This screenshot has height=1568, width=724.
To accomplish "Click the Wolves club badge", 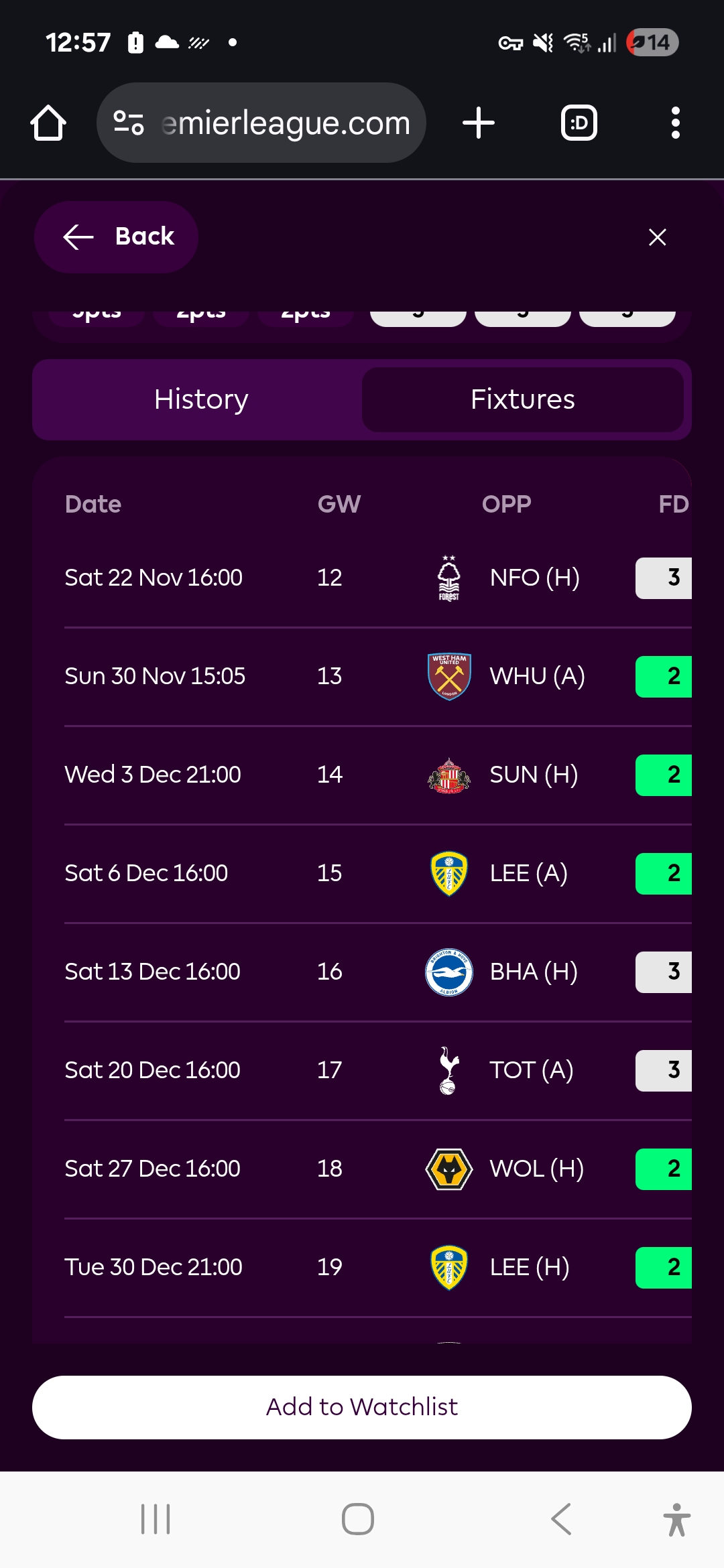I will click(x=449, y=1169).
